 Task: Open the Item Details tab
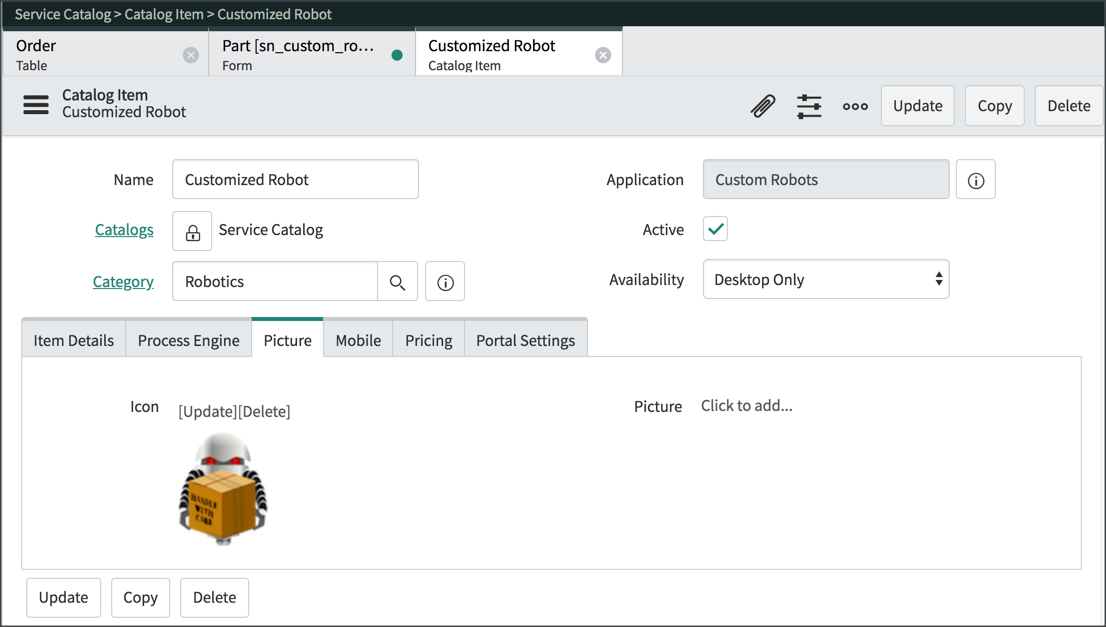click(x=72, y=340)
